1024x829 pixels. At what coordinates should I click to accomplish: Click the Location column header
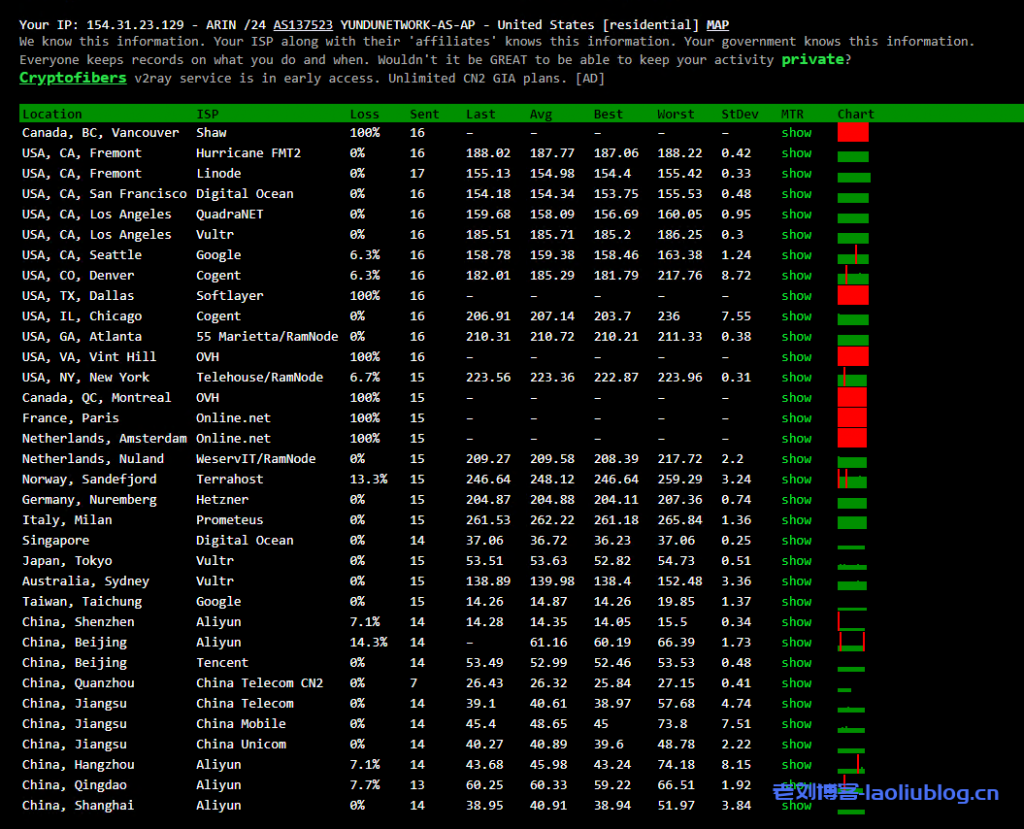[x=52, y=114]
